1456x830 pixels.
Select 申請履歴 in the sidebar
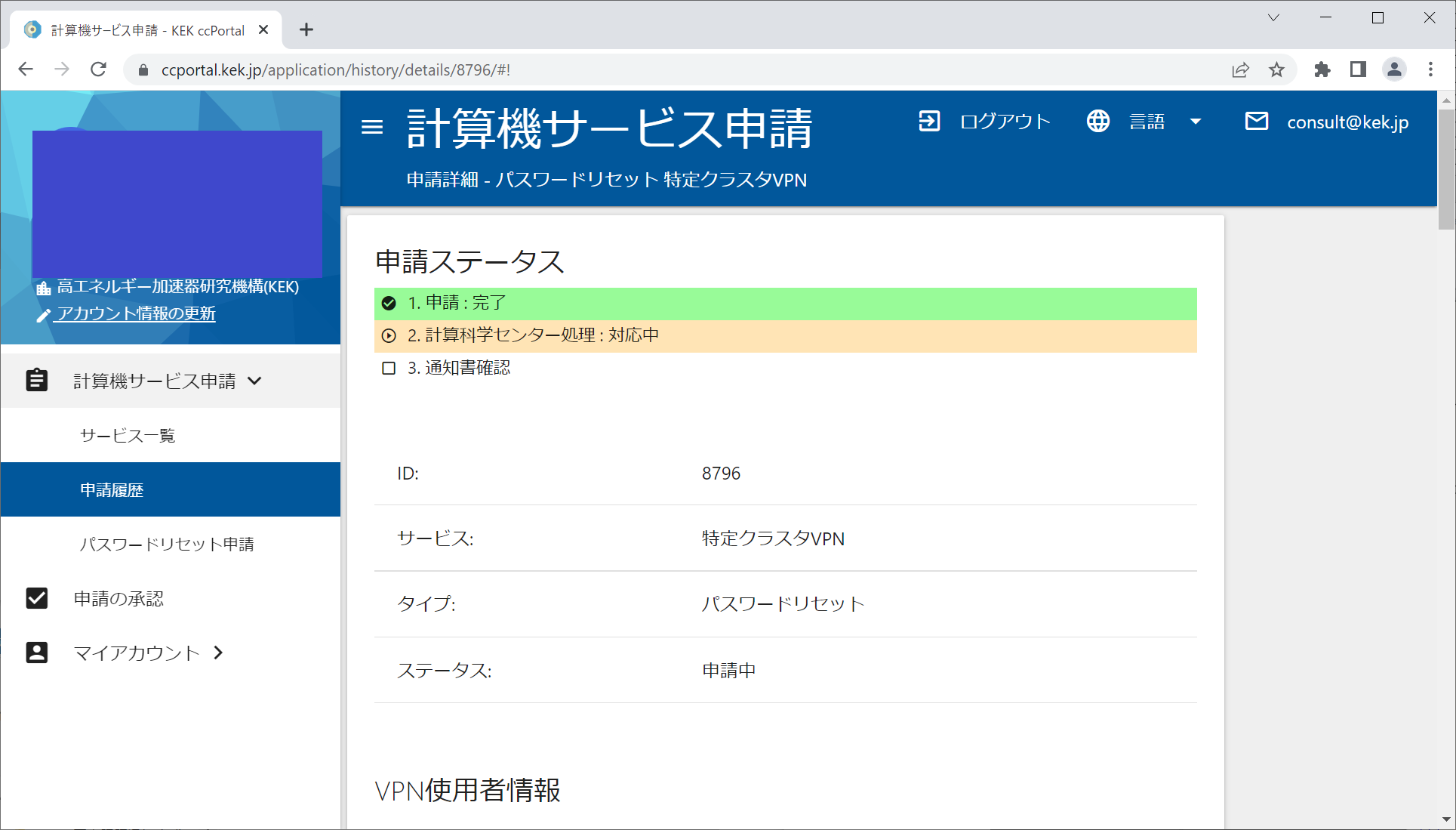pyautogui.click(x=171, y=489)
